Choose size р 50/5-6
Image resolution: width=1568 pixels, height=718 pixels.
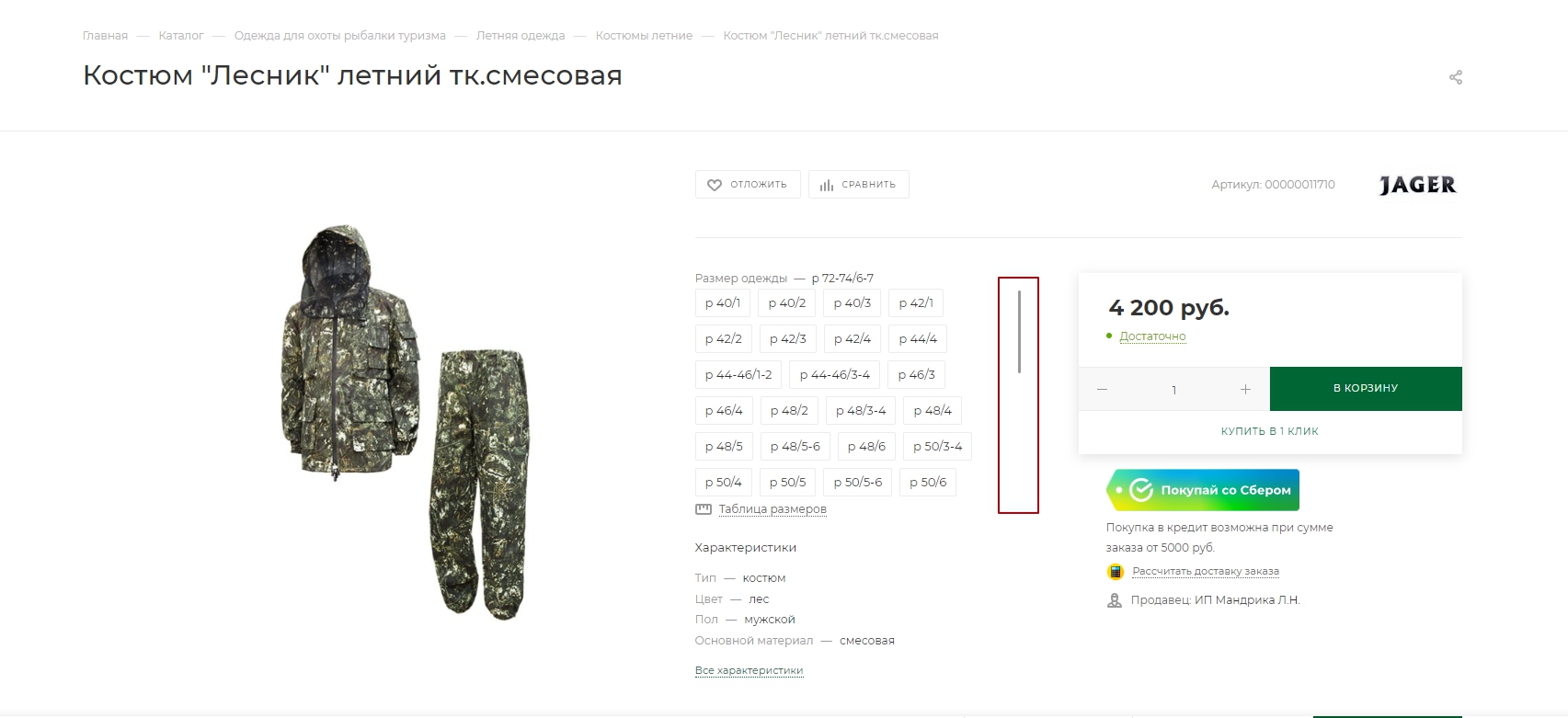858,483
